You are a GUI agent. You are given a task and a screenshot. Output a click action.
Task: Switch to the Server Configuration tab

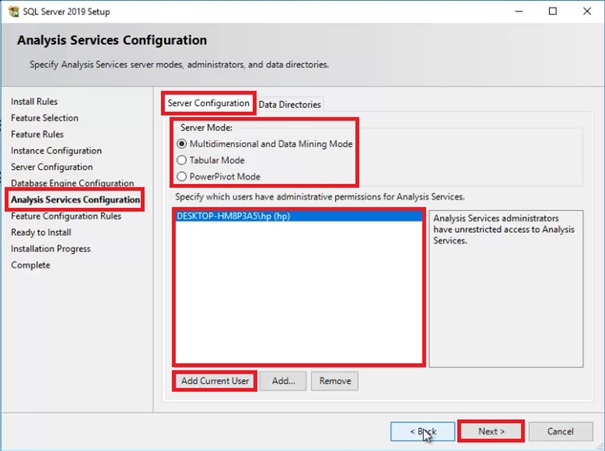208,103
